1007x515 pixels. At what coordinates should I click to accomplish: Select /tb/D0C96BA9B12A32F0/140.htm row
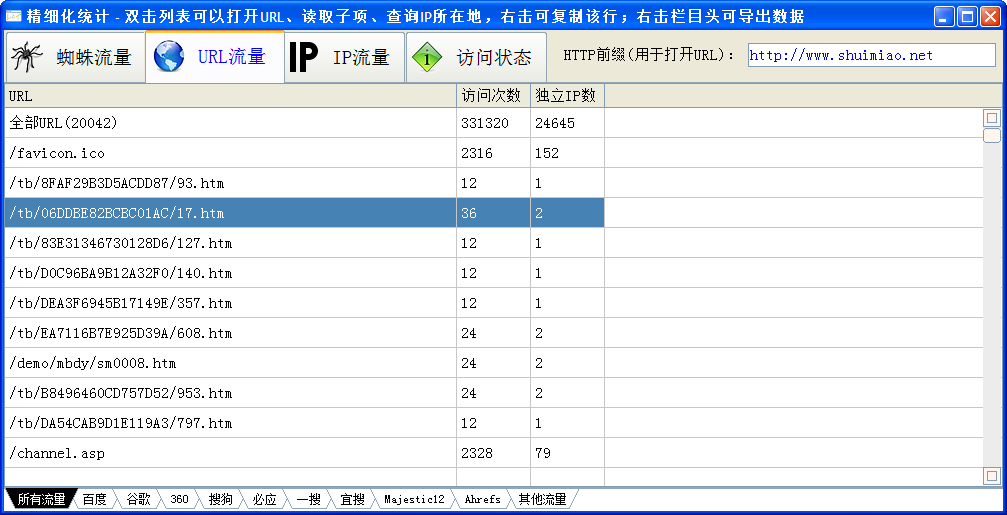[304, 273]
